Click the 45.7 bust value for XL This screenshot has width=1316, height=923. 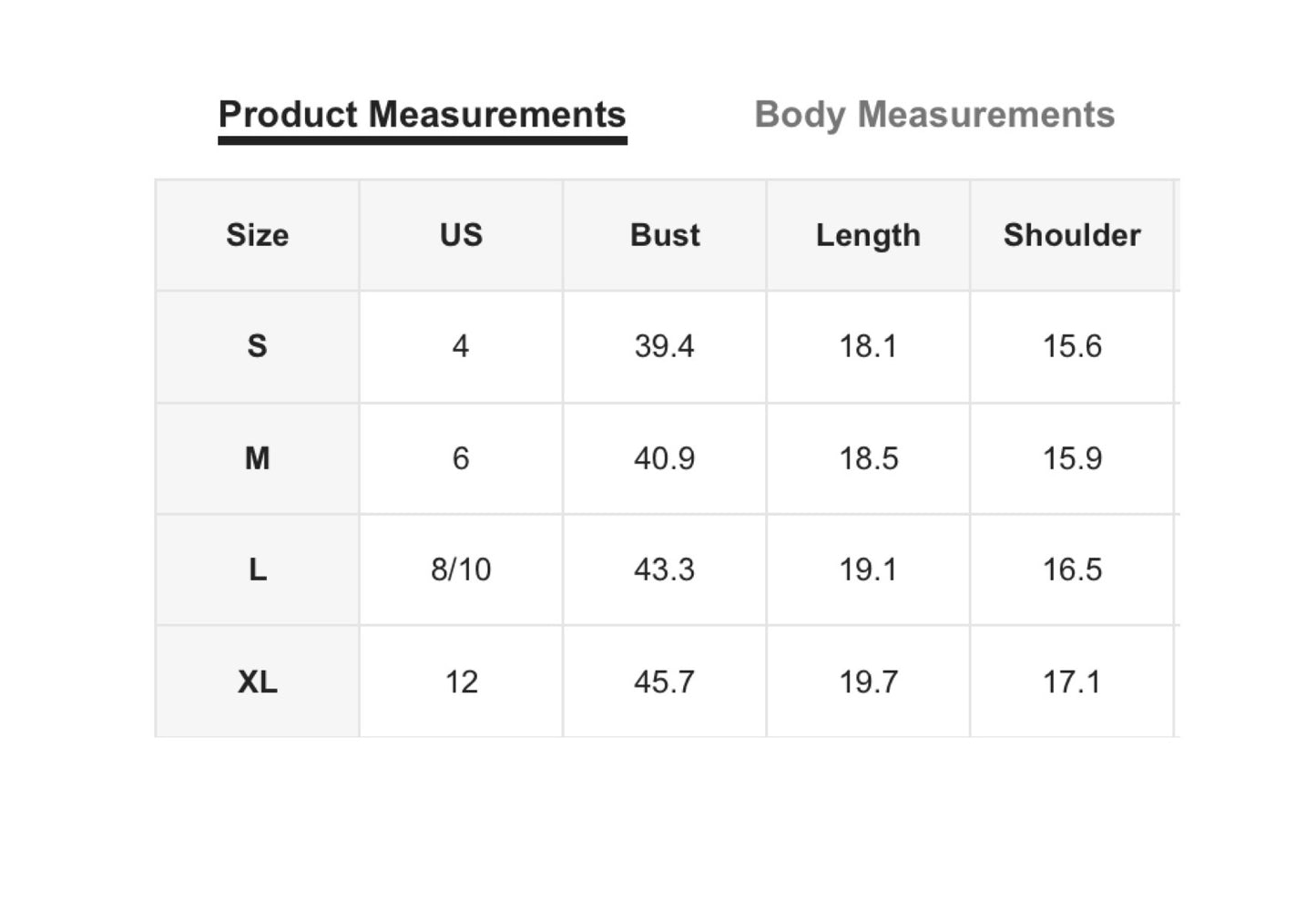click(x=665, y=682)
